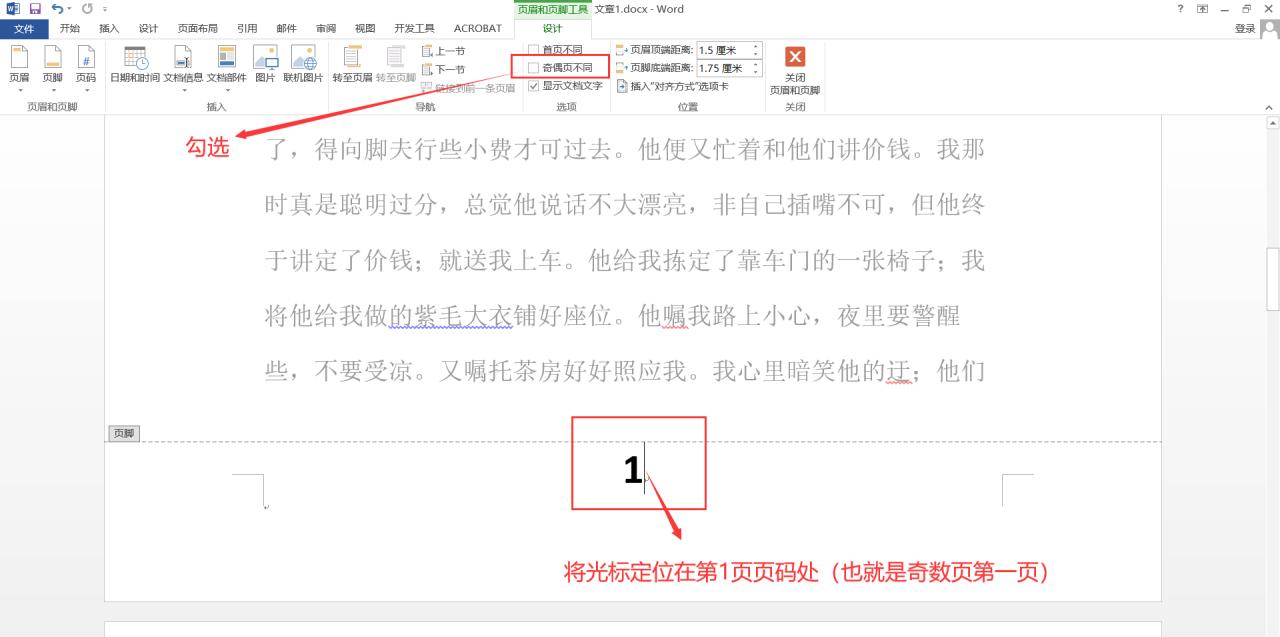This screenshot has height=637, width=1280.
Task: Click 插入"对齐方式"选项卡 alignment tab
Action: (672, 86)
